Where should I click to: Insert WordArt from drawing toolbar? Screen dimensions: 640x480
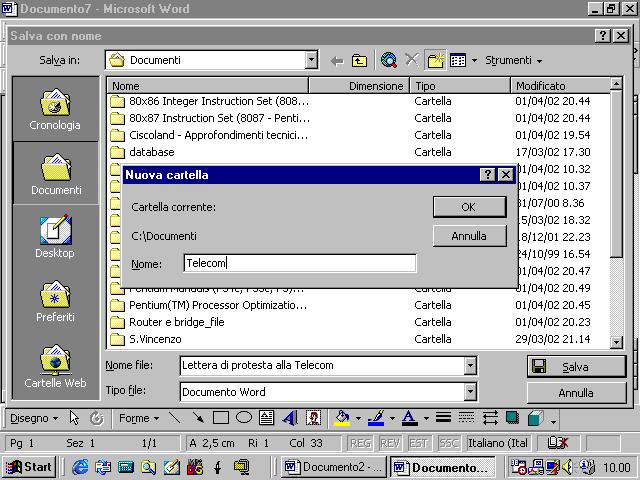290,418
